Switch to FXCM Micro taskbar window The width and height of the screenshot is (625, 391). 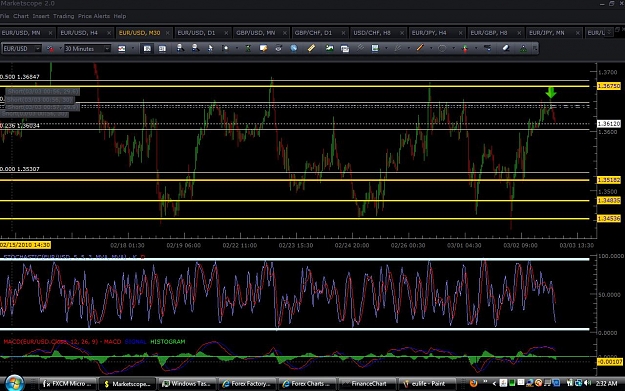pyautogui.click(x=68, y=384)
